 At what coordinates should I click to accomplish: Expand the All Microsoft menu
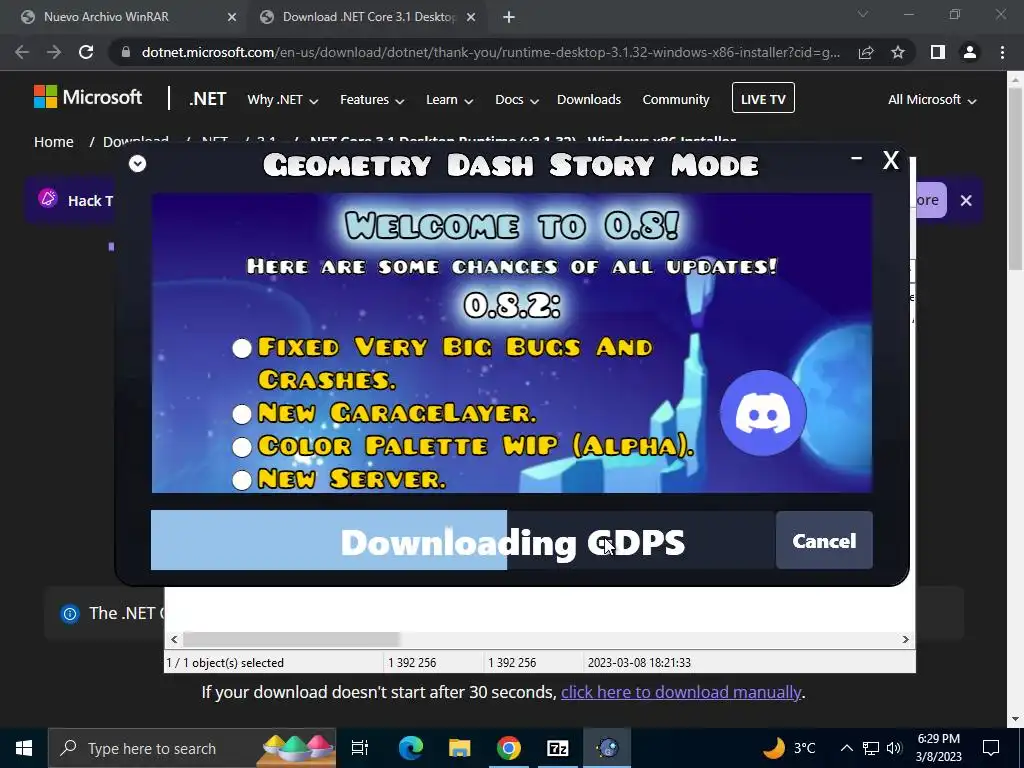tap(932, 100)
